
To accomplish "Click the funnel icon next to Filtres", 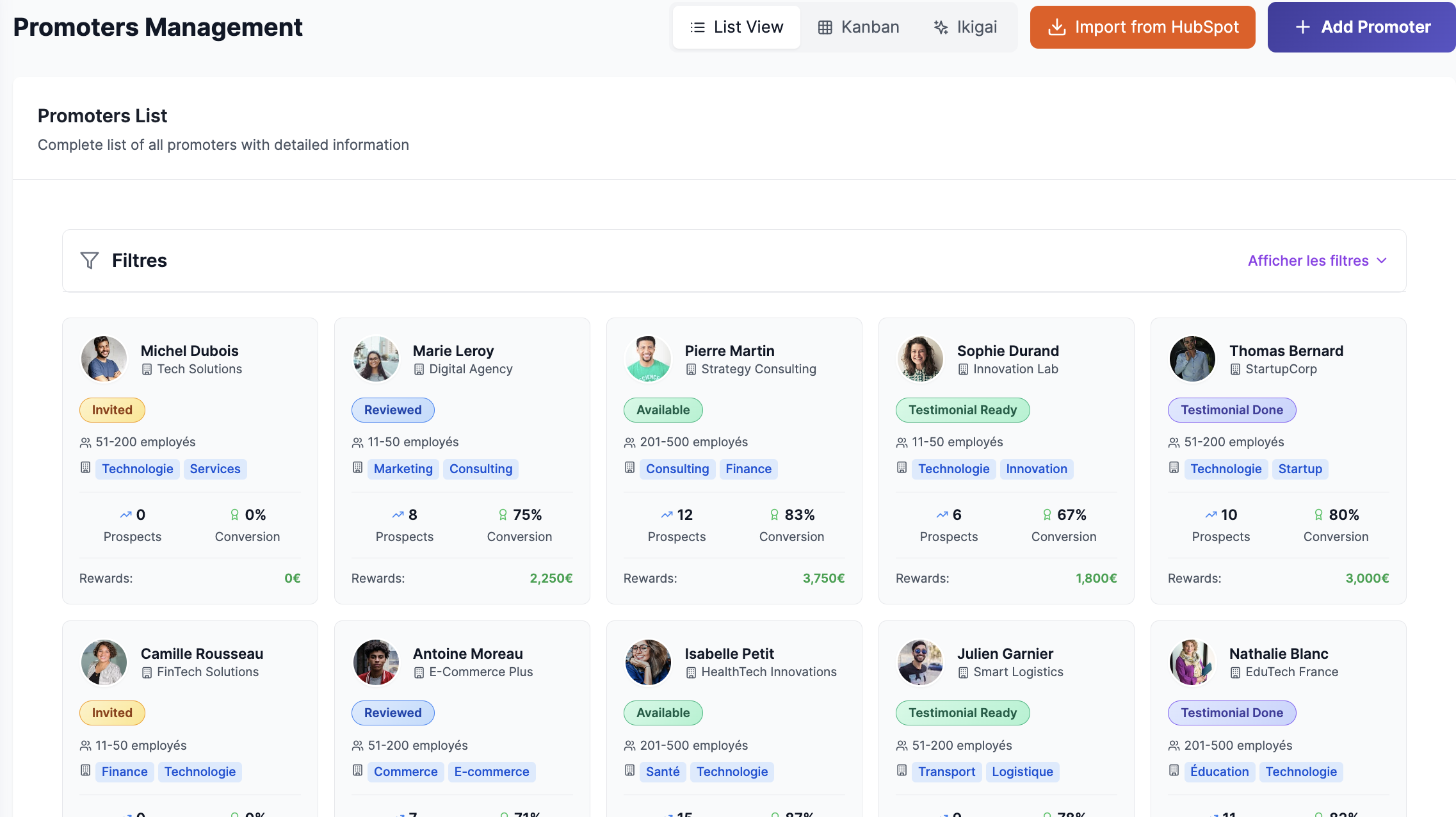I will click(90, 261).
